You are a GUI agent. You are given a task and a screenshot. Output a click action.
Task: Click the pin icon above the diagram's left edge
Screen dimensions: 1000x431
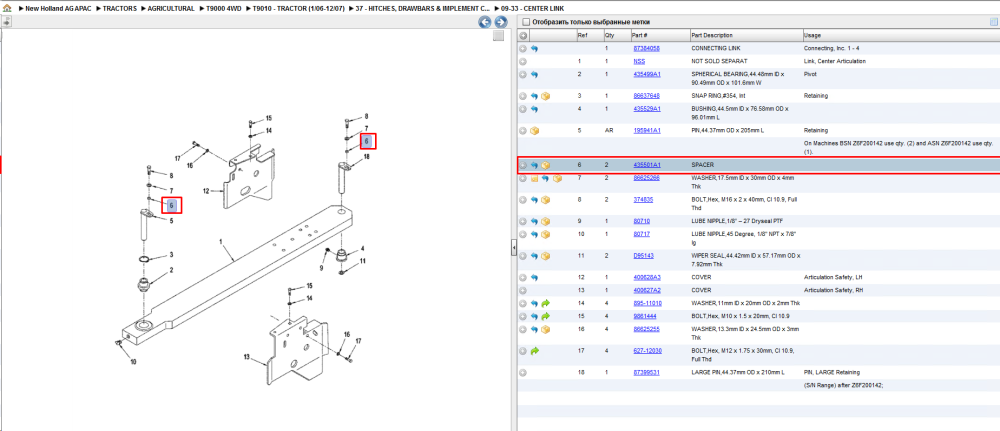(6, 22)
